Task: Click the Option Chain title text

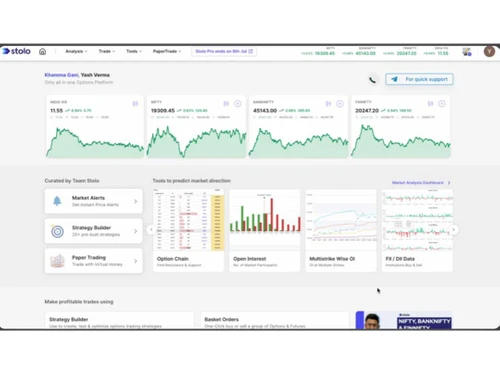Action: 173,259
